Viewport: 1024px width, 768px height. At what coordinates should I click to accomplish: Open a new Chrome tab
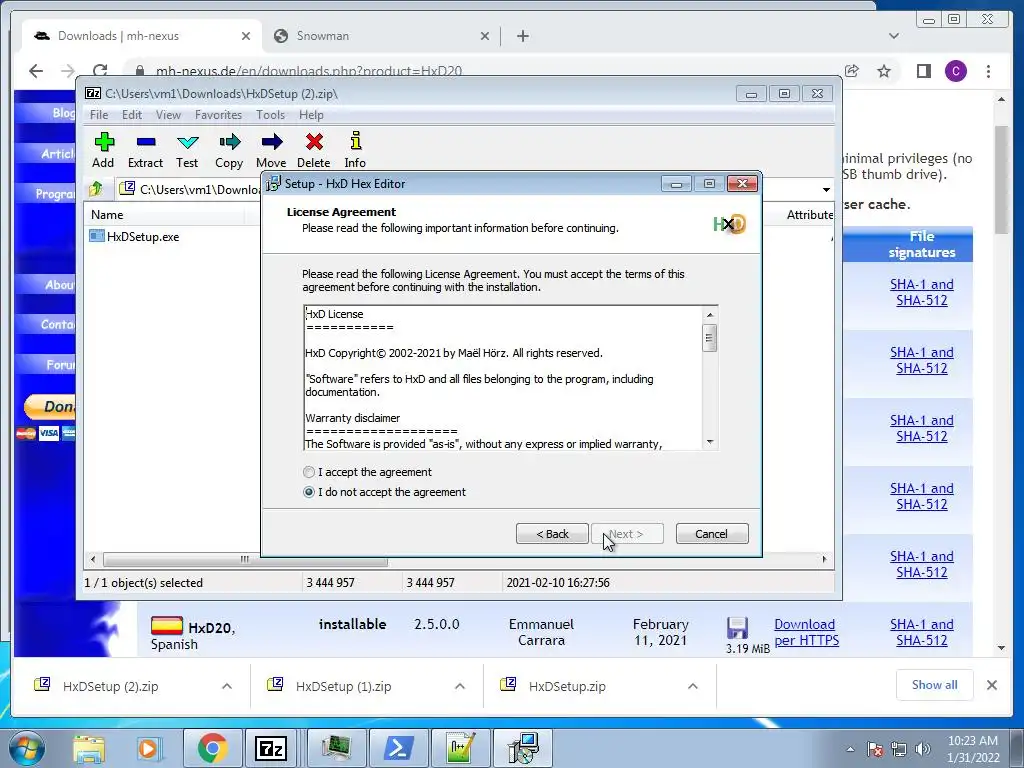click(x=522, y=36)
